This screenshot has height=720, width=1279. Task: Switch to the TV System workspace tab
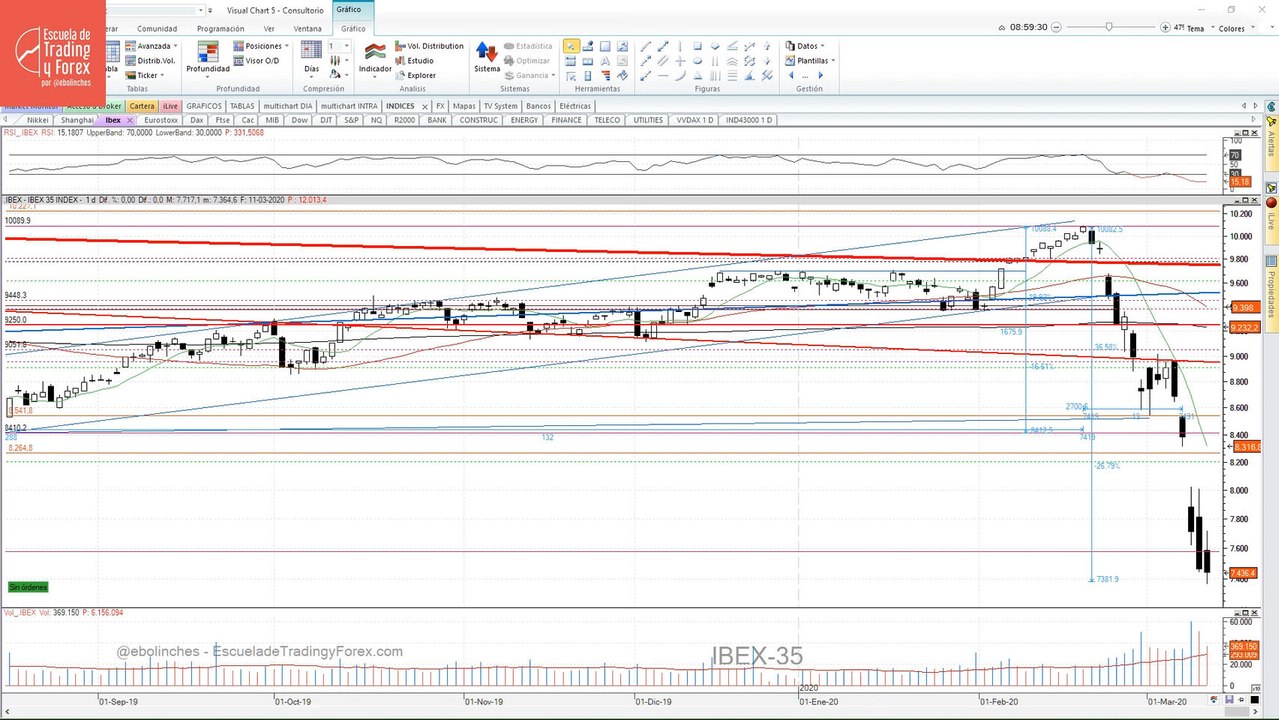click(501, 106)
